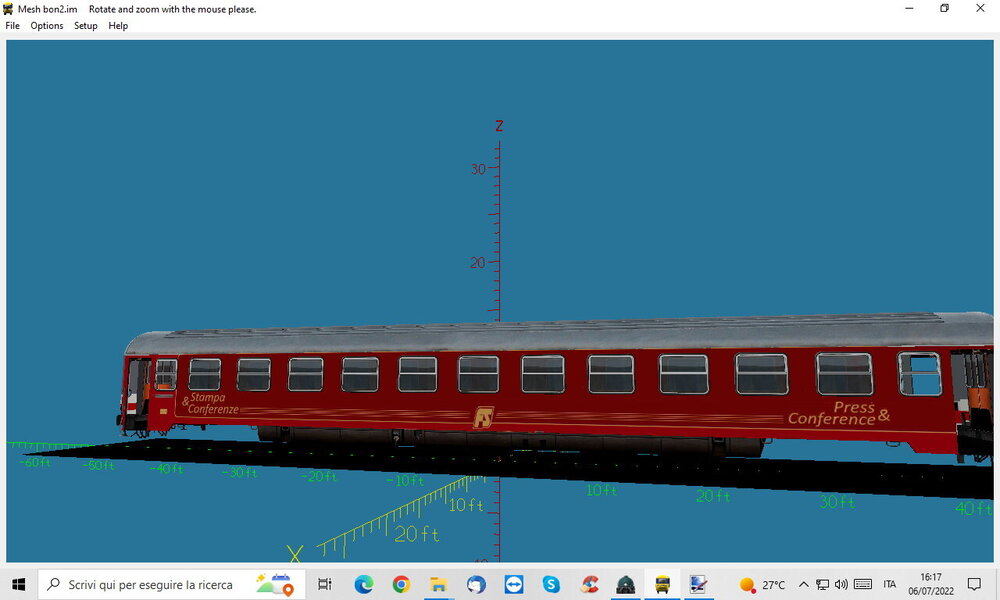Open network settings tray icon
This screenshot has width=1000, height=600.
click(823, 585)
